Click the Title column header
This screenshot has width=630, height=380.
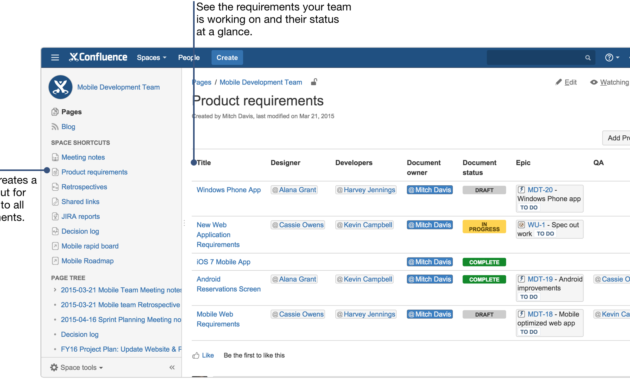click(x=204, y=163)
